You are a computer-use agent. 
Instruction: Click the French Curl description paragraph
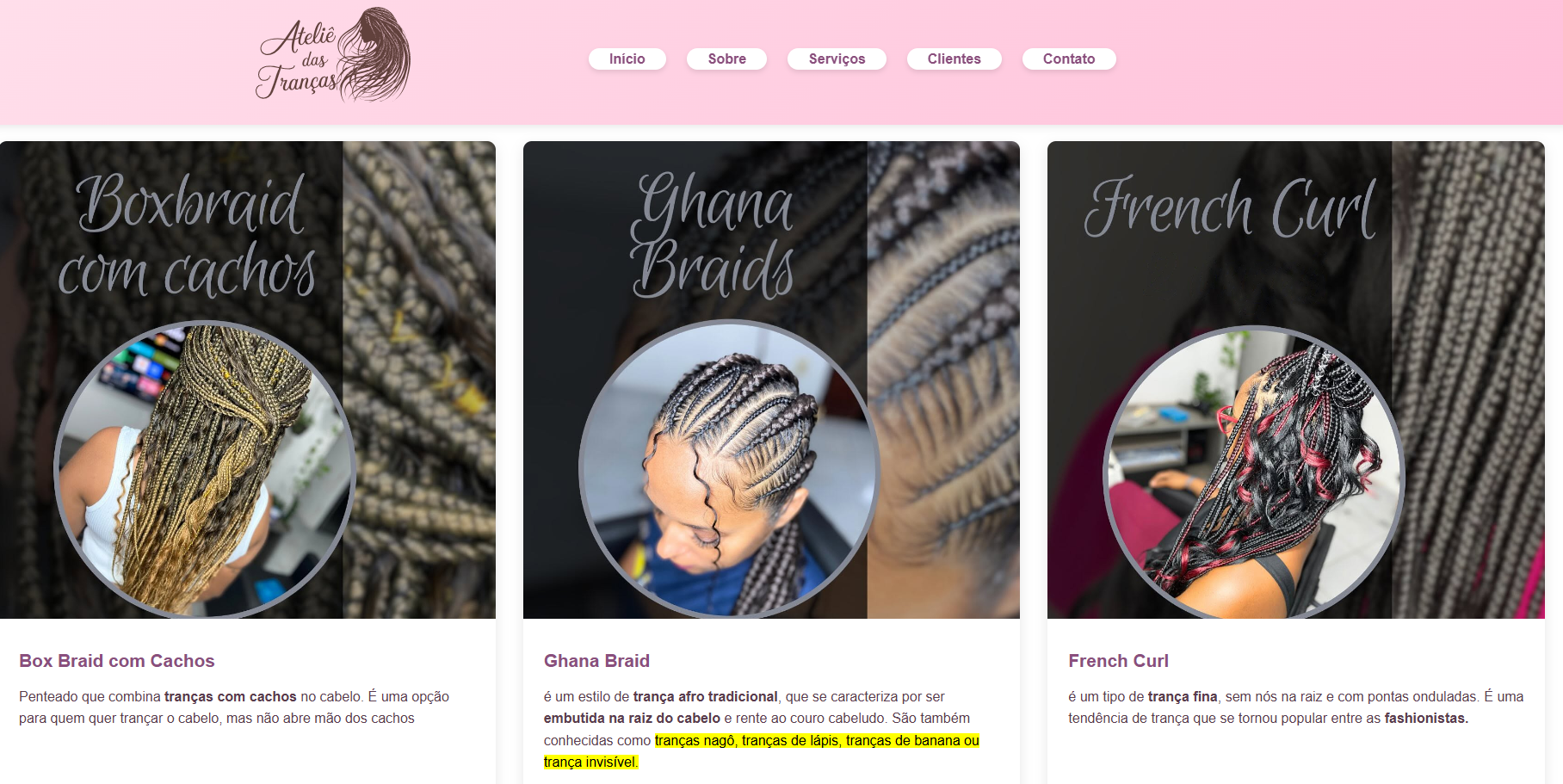[x=1295, y=707]
